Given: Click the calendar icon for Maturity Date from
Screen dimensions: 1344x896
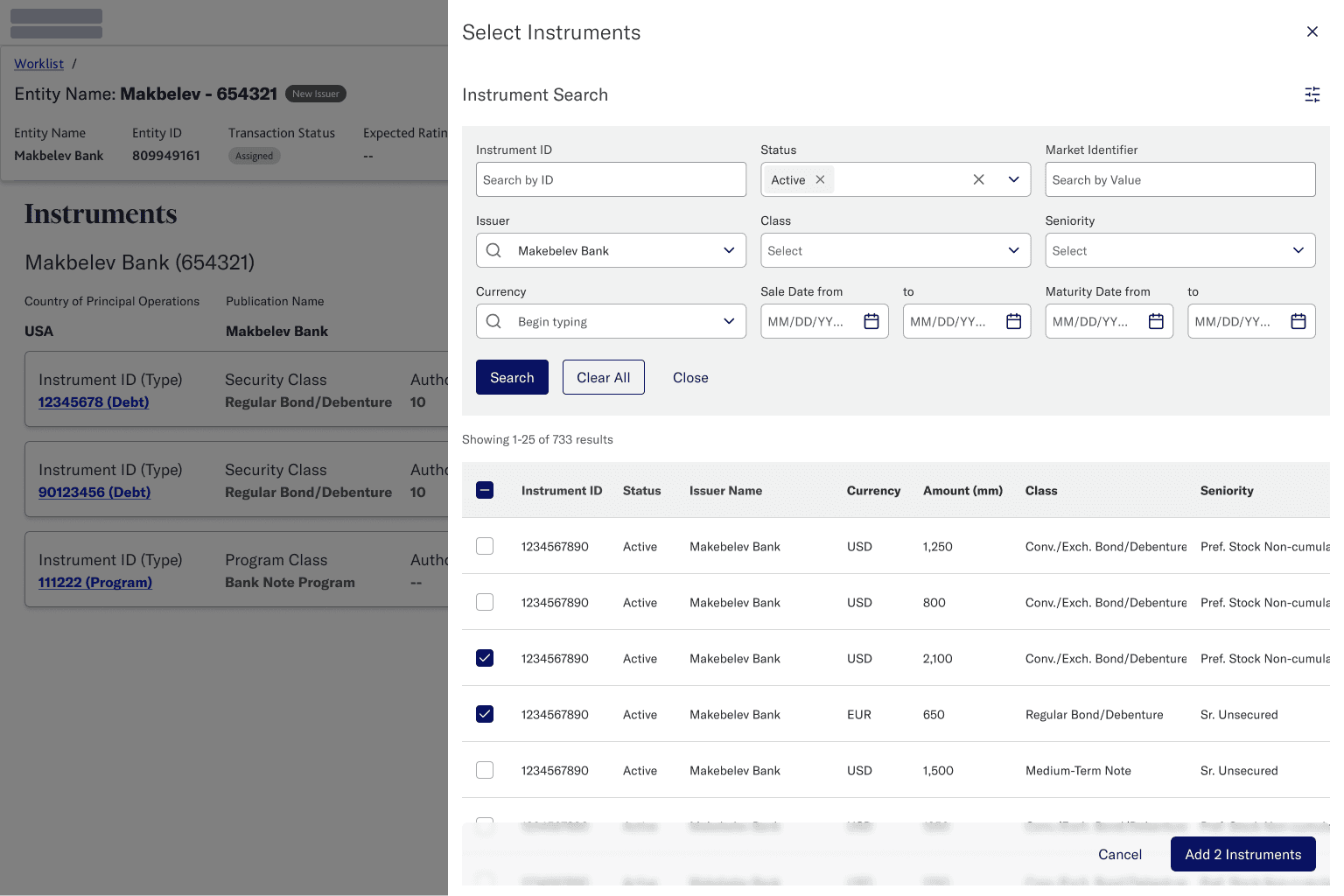Looking at the screenshot, I should [x=1156, y=321].
